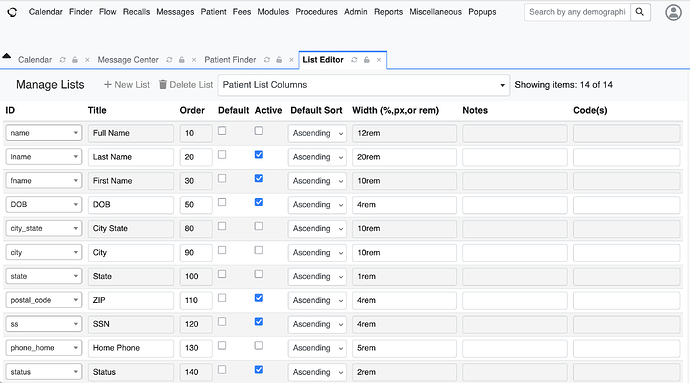Switch to the Patient Finder tab
The width and height of the screenshot is (690, 383).
click(x=230, y=60)
